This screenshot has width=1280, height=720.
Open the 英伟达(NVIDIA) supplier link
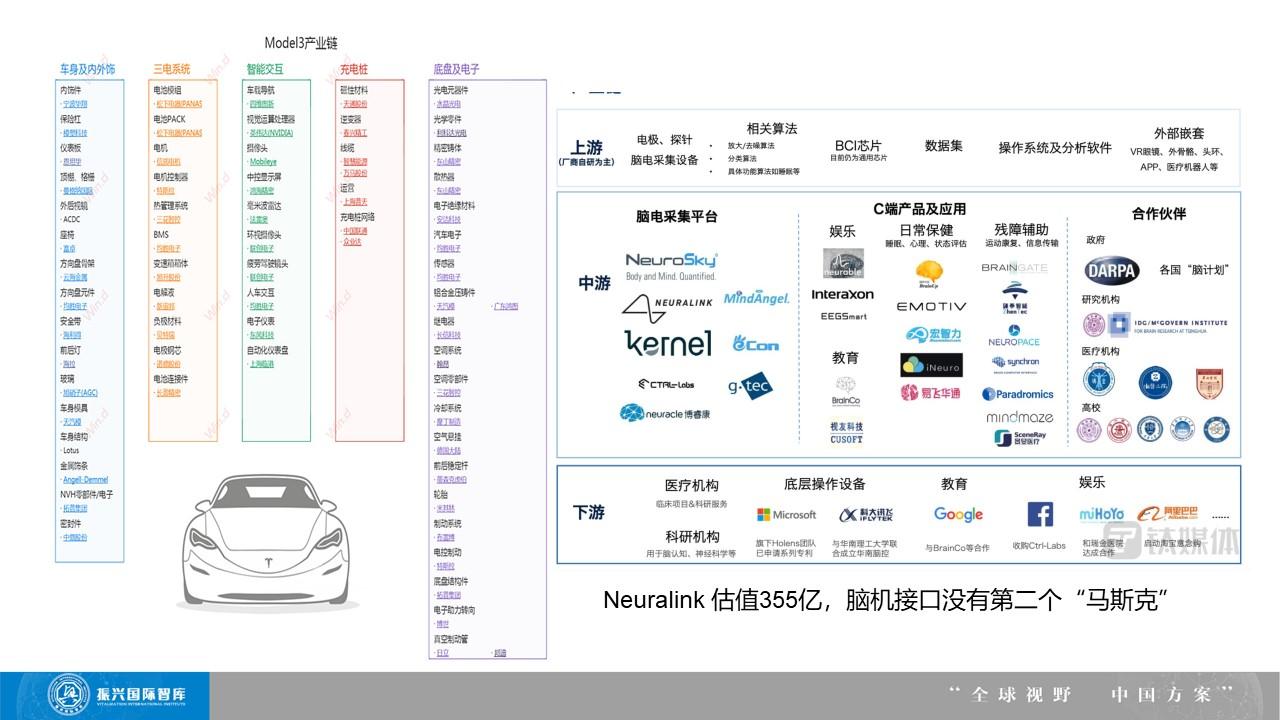point(271,132)
